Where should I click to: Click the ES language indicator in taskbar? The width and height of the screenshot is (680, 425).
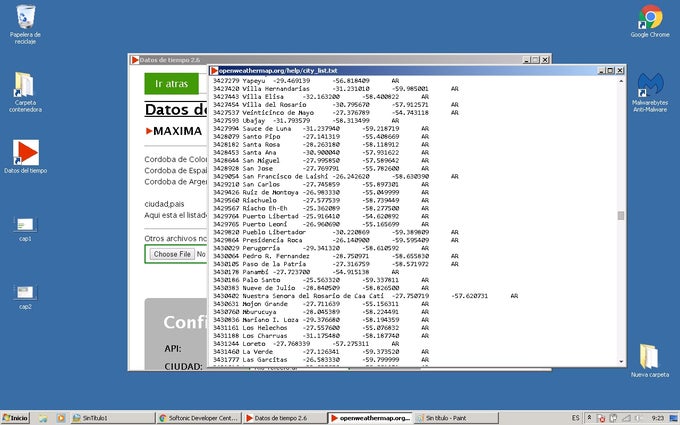575,418
